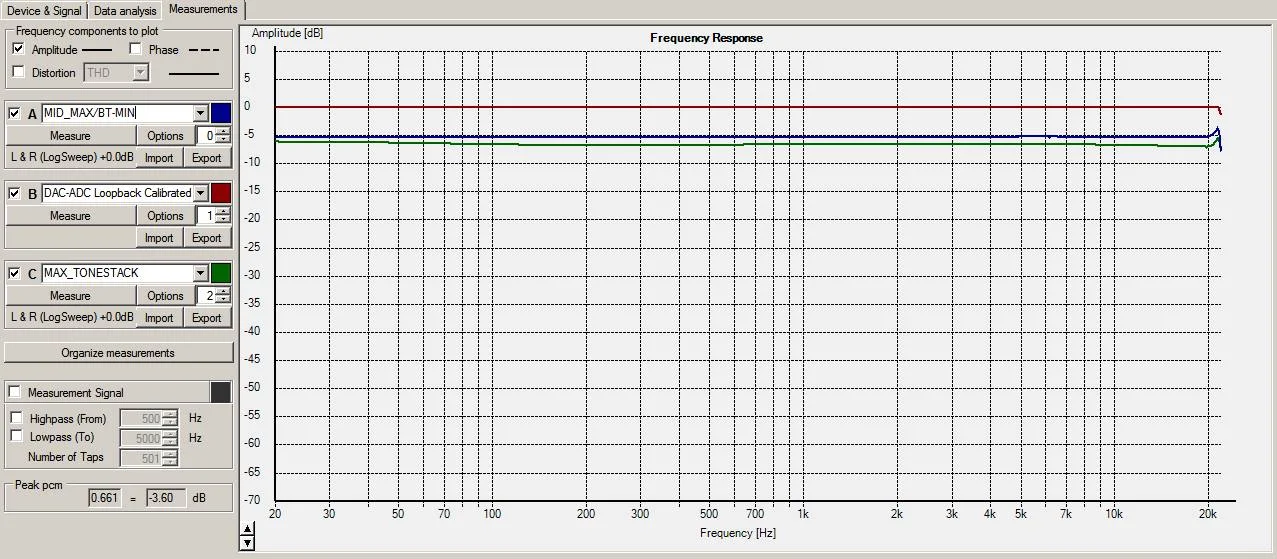Click the Organize measurements button
The height and width of the screenshot is (559, 1277).
118,353
